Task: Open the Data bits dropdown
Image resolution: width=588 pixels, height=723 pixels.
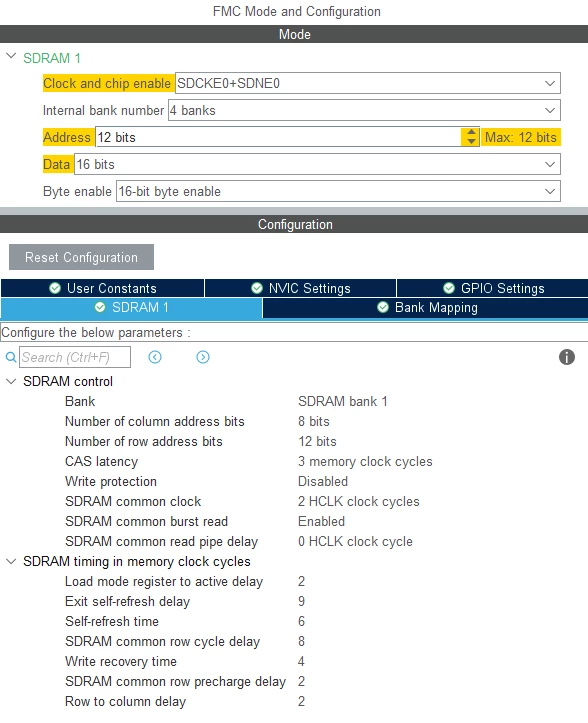Action: click(x=317, y=164)
